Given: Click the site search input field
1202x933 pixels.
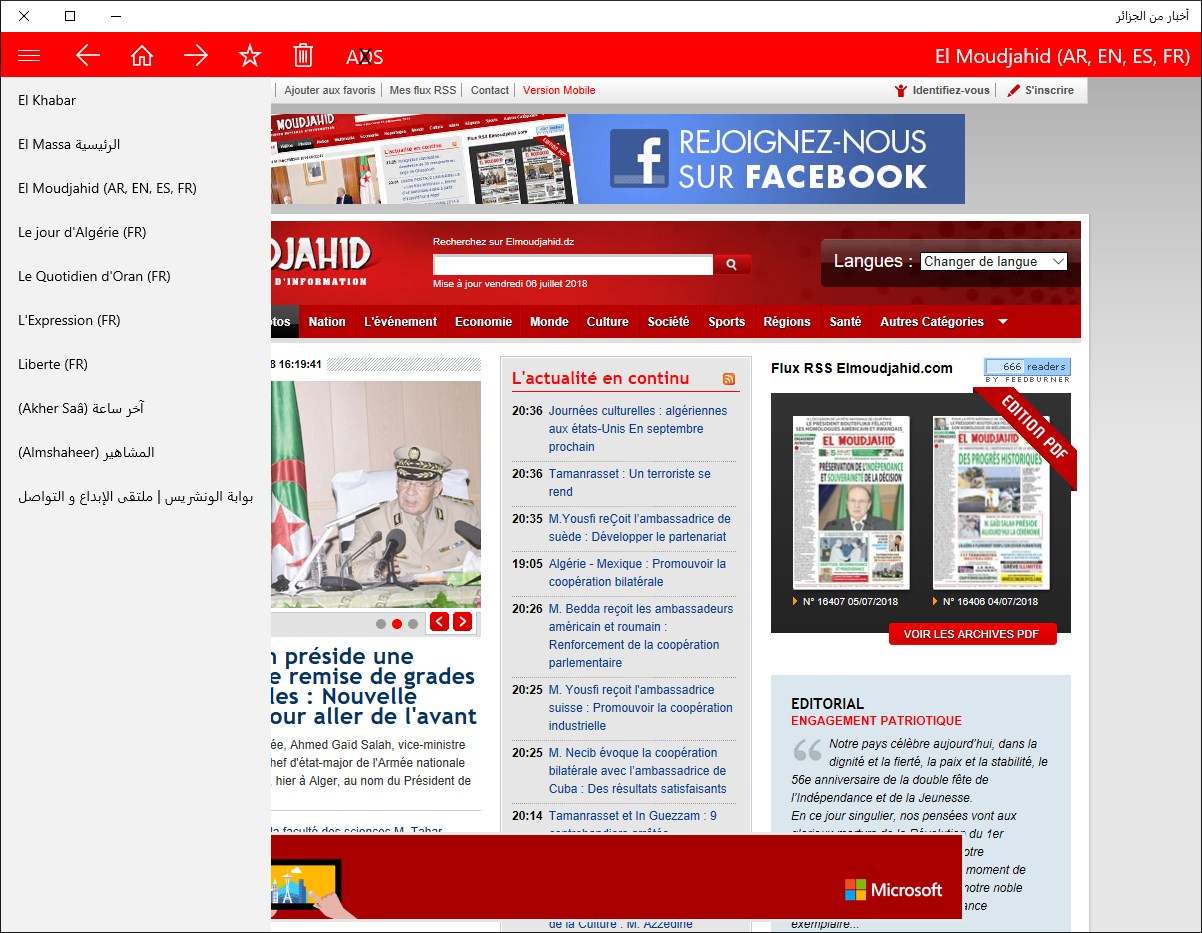Looking at the screenshot, I should pyautogui.click(x=573, y=265).
